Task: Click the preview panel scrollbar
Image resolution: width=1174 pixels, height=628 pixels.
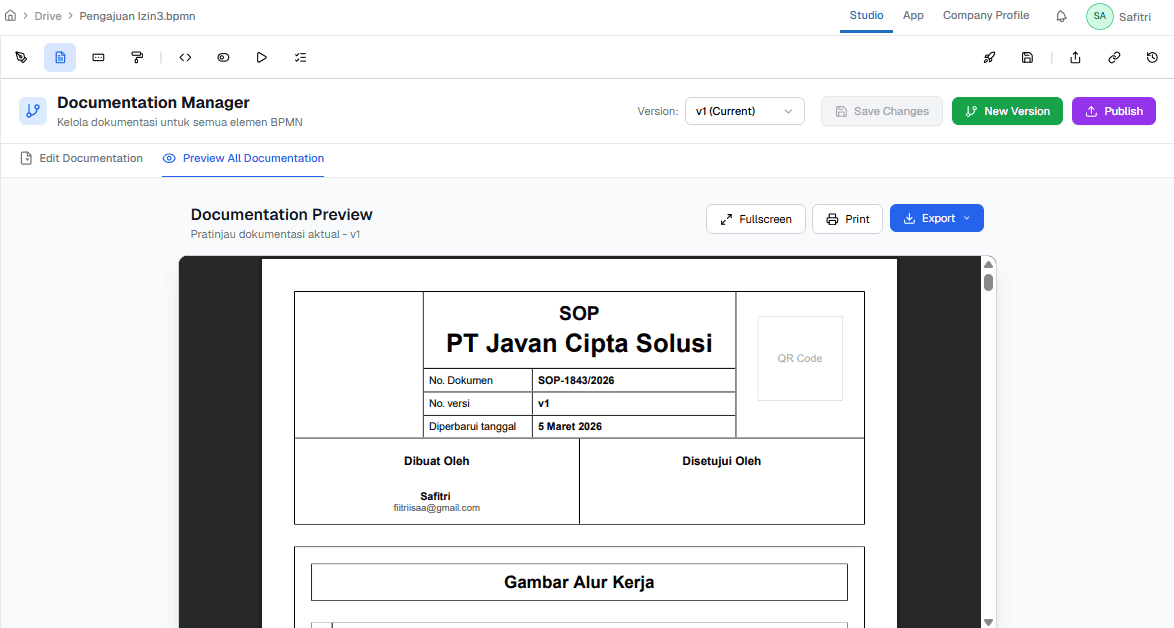Action: coord(988,281)
